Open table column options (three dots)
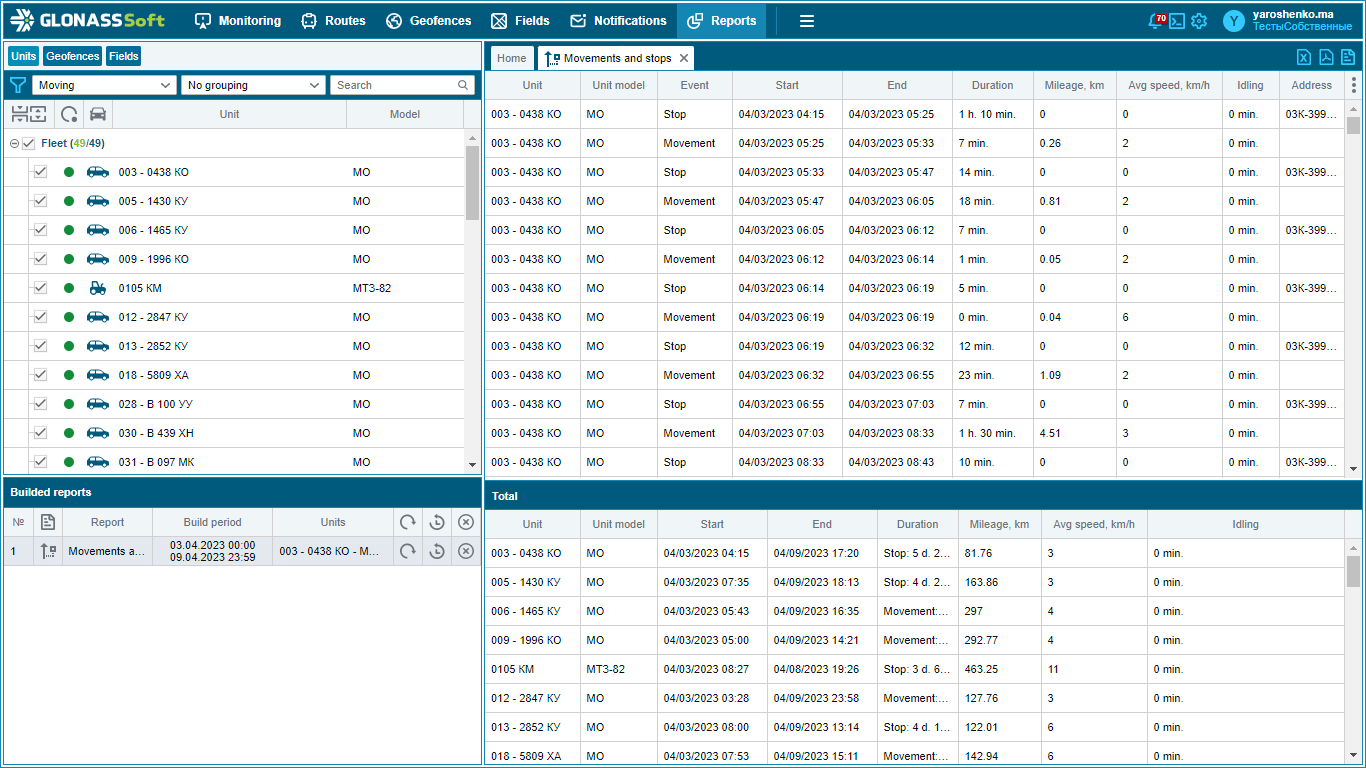 (1354, 86)
